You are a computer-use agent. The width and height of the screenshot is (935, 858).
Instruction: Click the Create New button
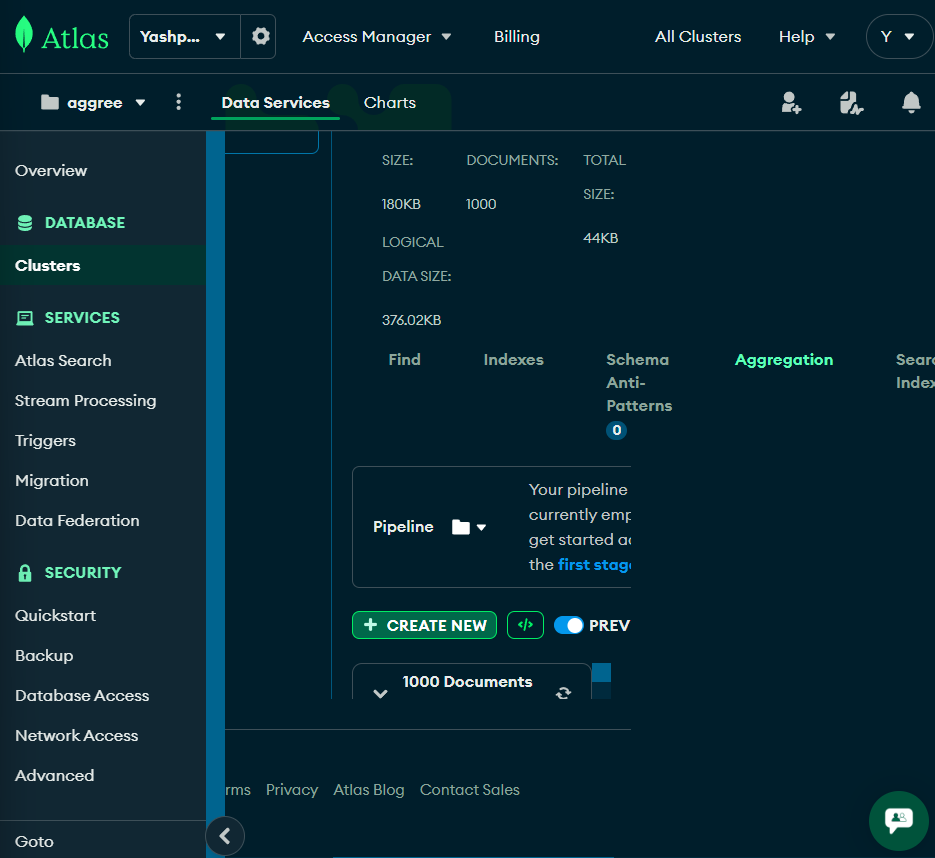[x=425, y=625]
